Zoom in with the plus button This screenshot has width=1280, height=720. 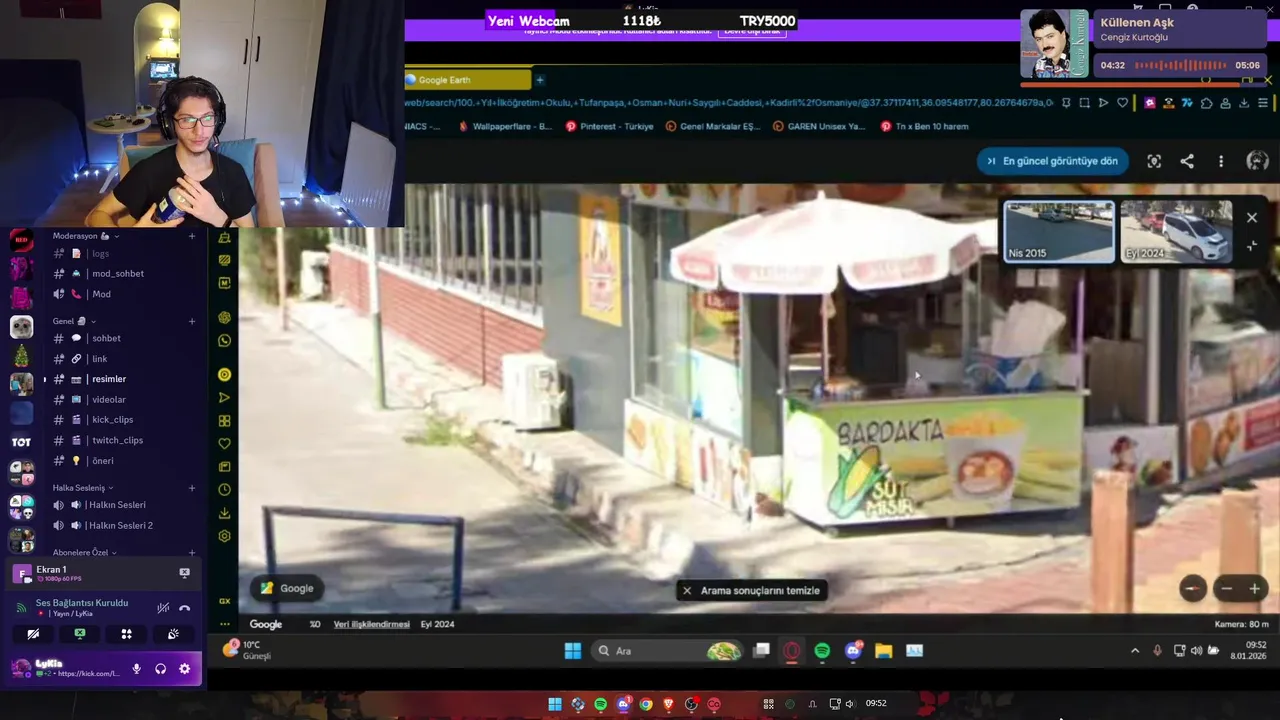pyautogui.click(x=1255, y=589)
